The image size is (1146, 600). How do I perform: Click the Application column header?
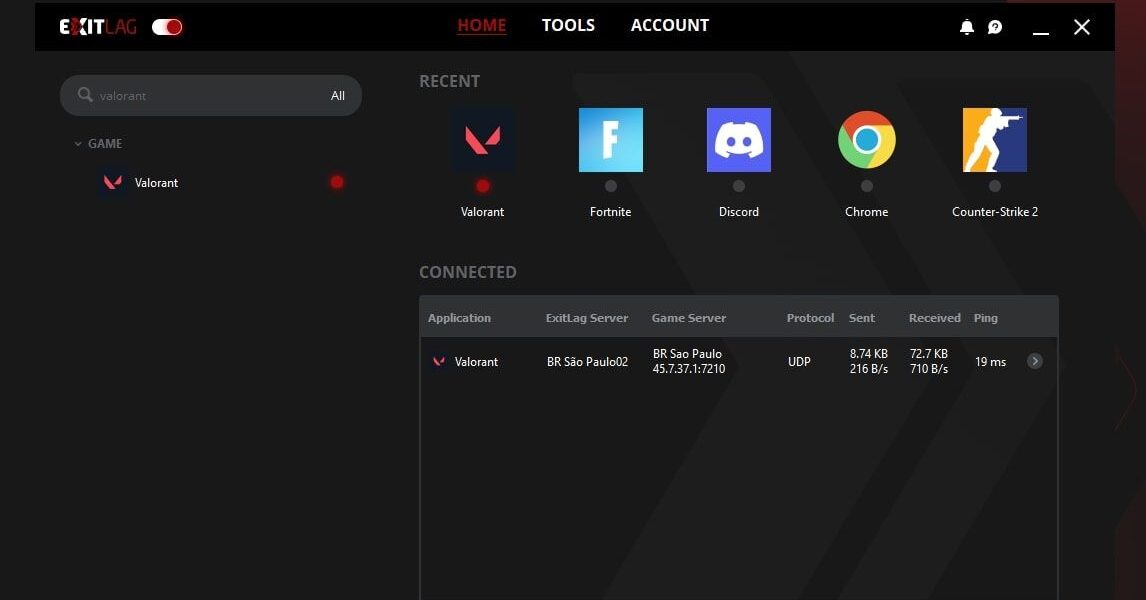pyautogui.click(x=459, y=318)
